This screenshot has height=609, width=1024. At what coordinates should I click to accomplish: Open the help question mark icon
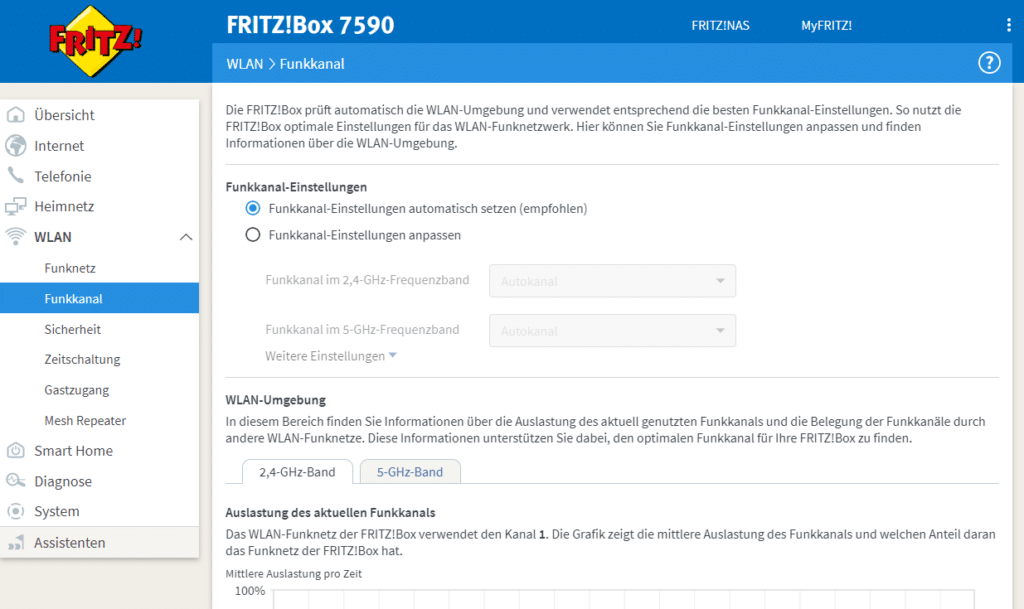coord(989,63)
